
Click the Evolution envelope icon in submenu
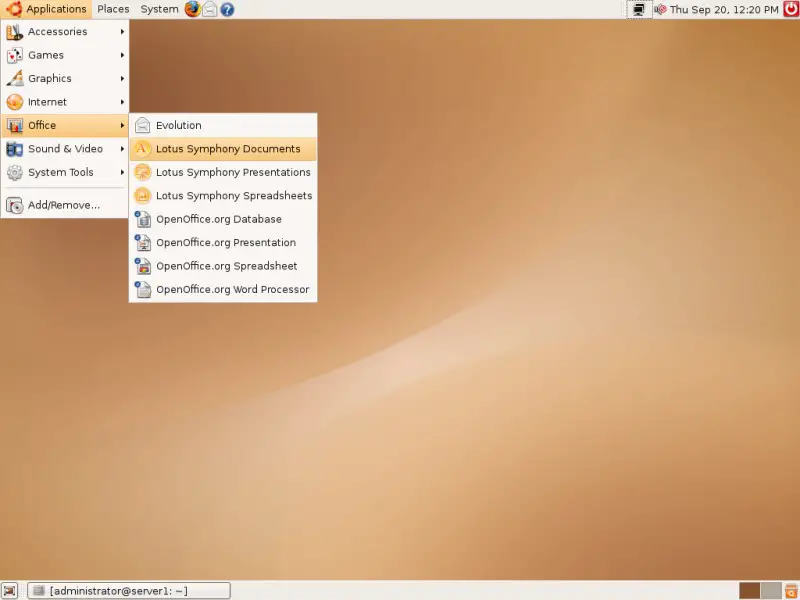pos(143,126)
